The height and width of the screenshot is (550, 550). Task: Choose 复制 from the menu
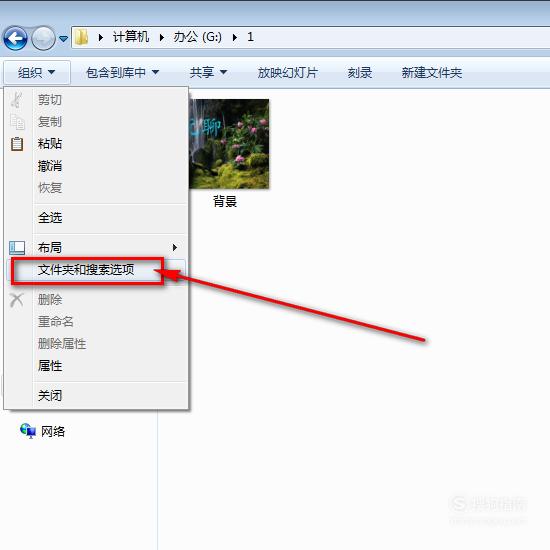pyautogui.click(x=96, y=122)
